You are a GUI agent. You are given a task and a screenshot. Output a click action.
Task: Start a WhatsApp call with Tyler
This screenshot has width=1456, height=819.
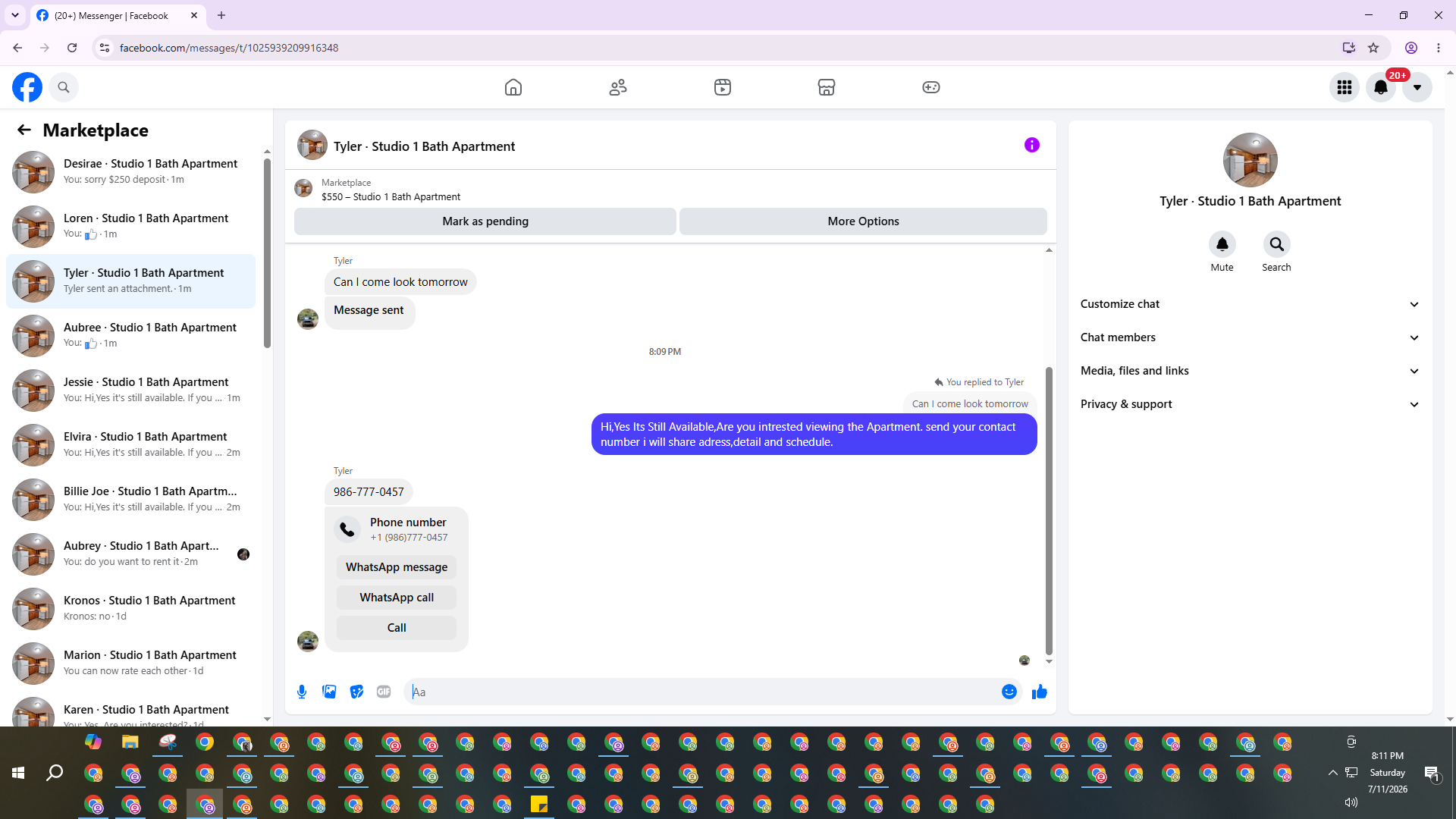point(397,598)
